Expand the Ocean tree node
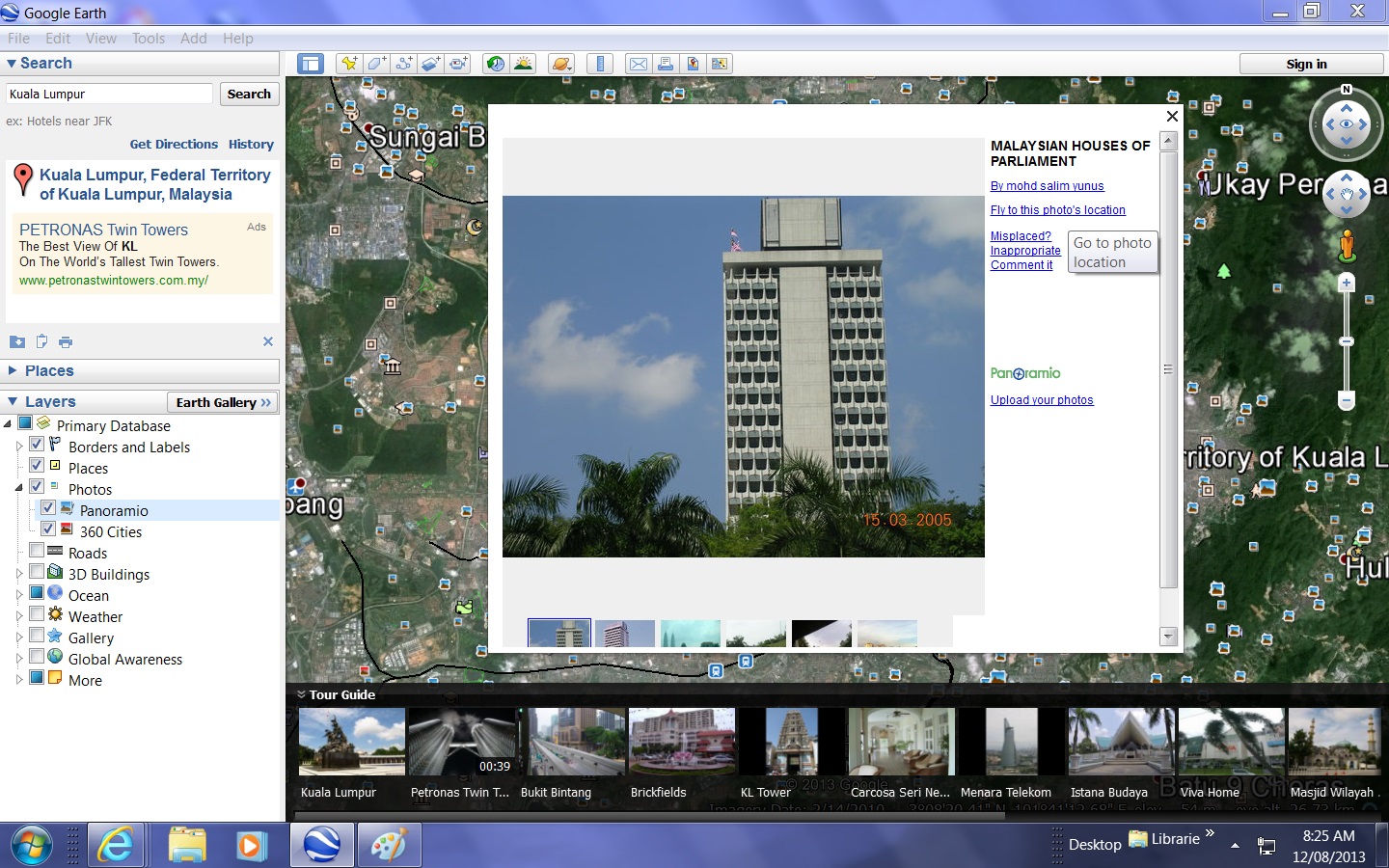Screen dimensions: 1389x868 [19, 595]
